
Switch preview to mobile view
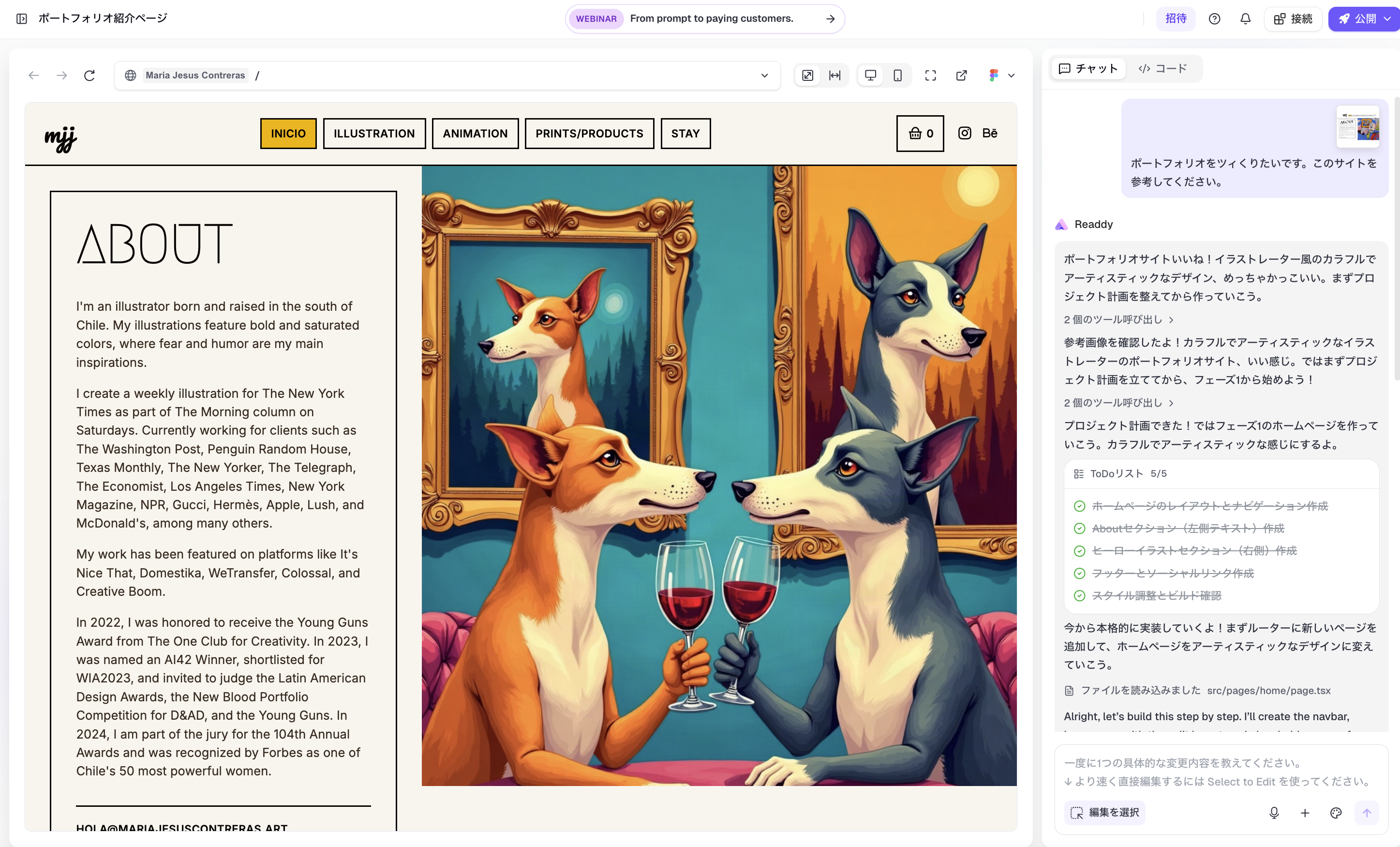(x=897, y=75)
